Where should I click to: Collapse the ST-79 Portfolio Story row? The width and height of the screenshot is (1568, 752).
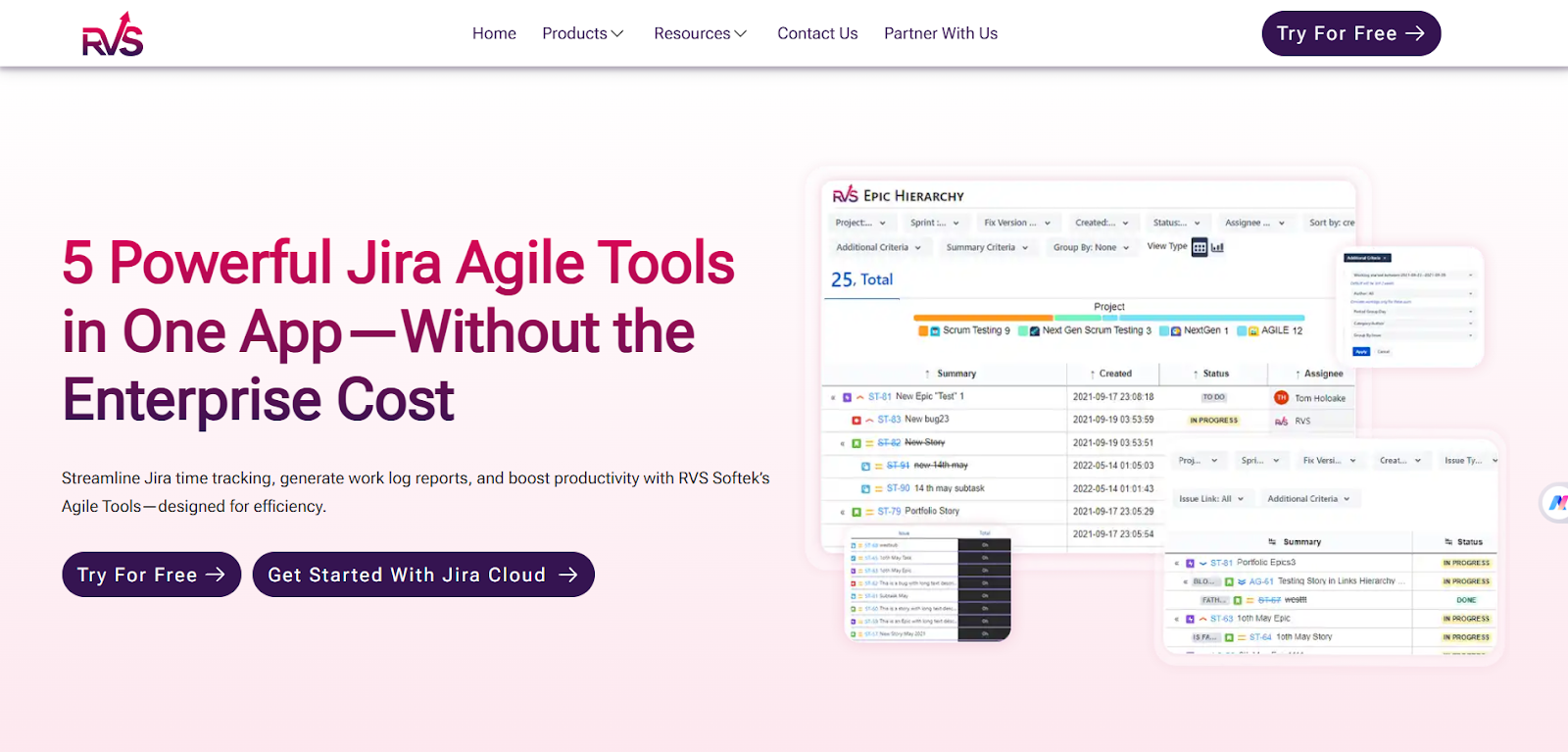[843, 513]
